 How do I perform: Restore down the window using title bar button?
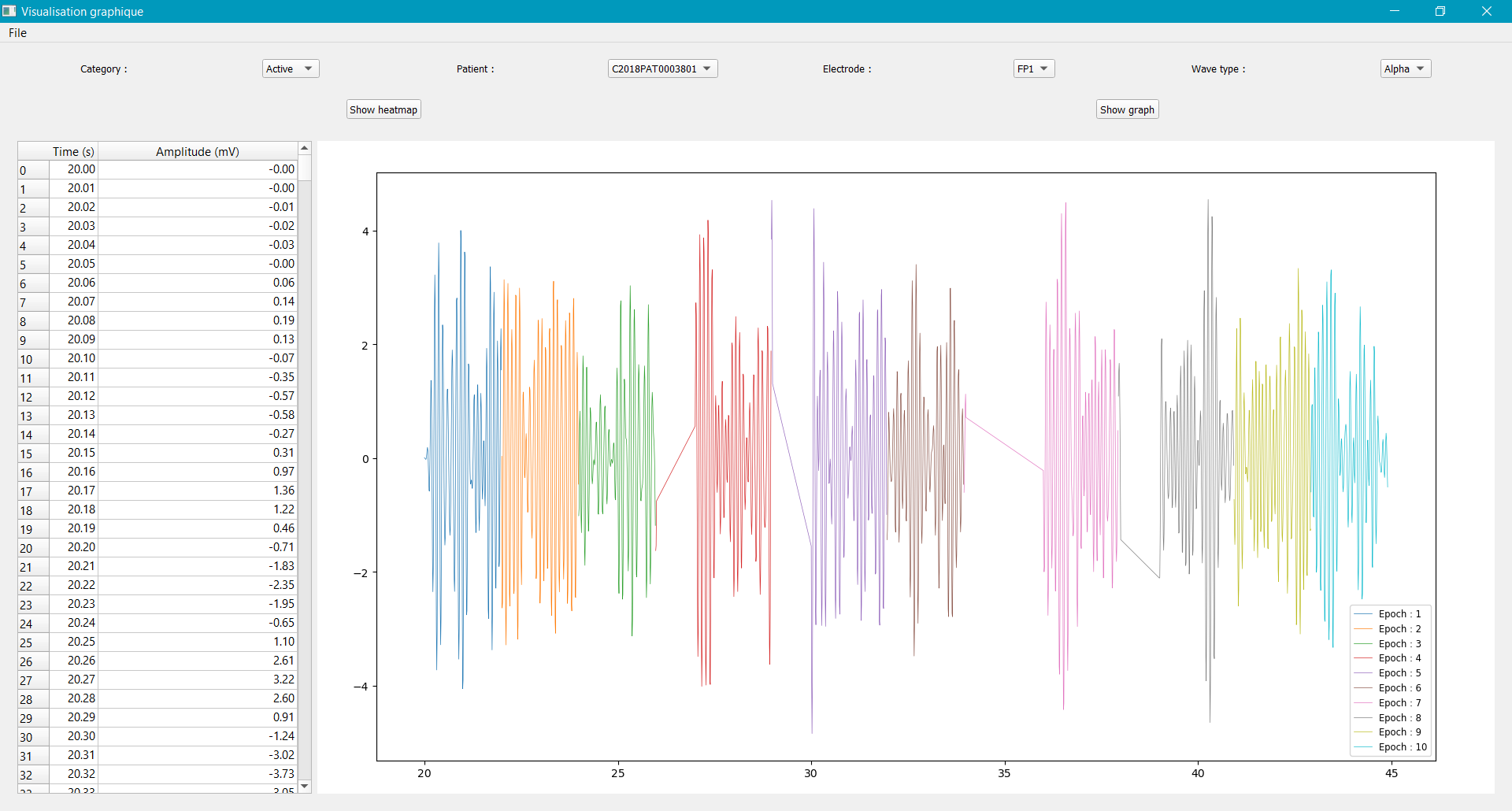(1440, 11)
